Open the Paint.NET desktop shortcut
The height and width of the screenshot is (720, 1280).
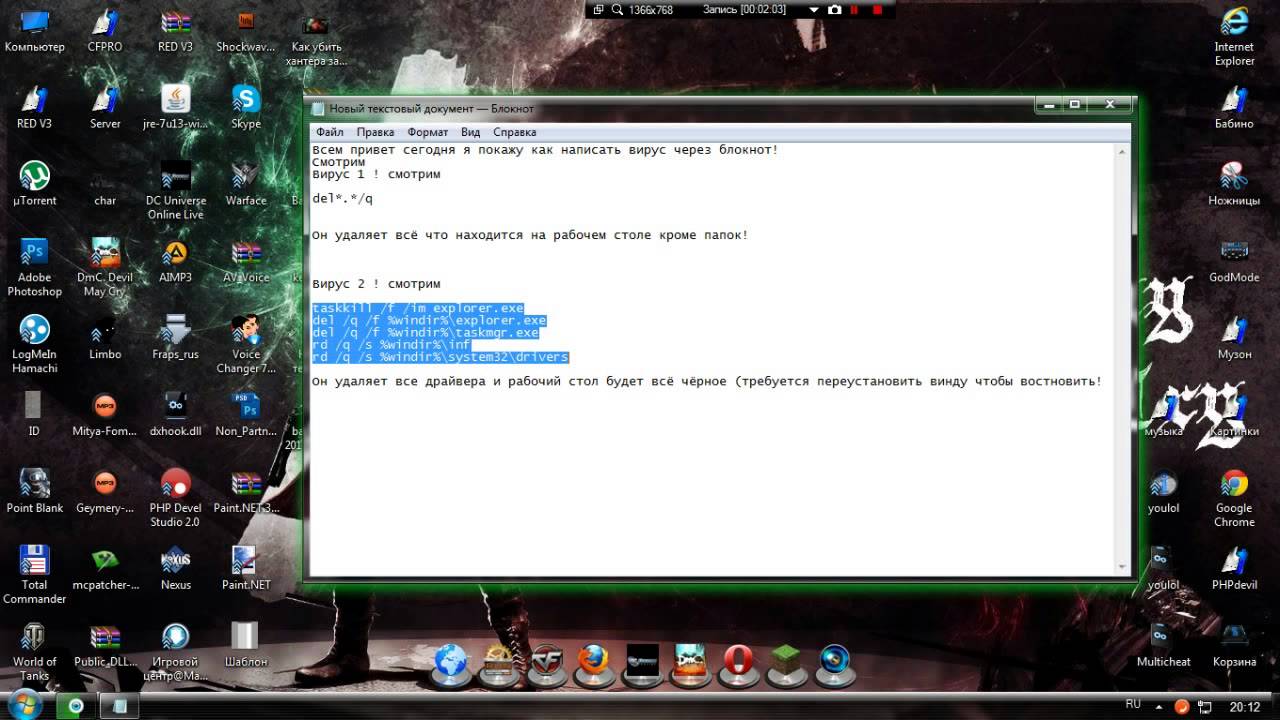point(246,569)
